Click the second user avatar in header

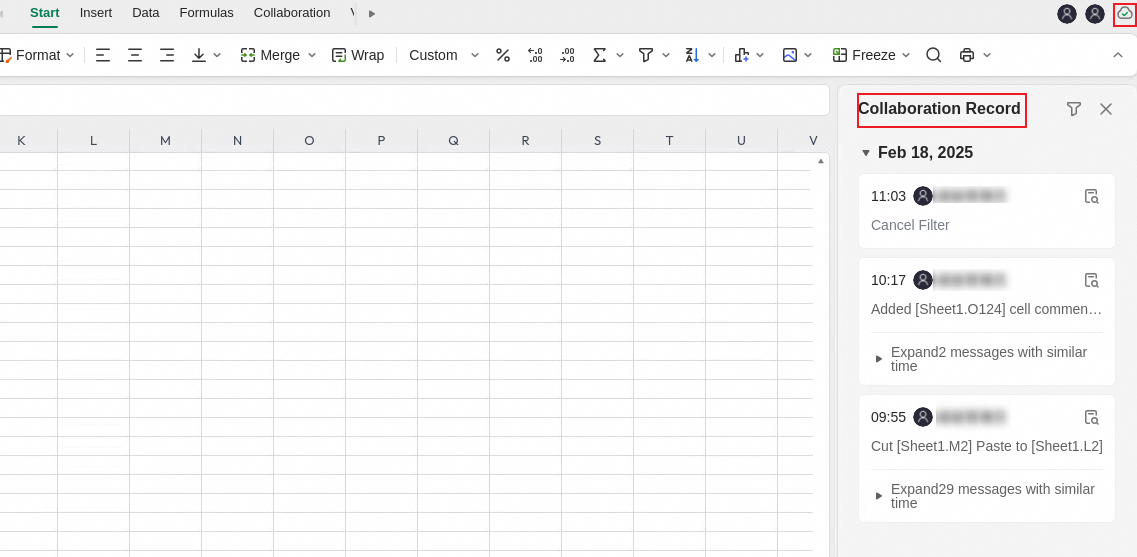pos(1095,14)
